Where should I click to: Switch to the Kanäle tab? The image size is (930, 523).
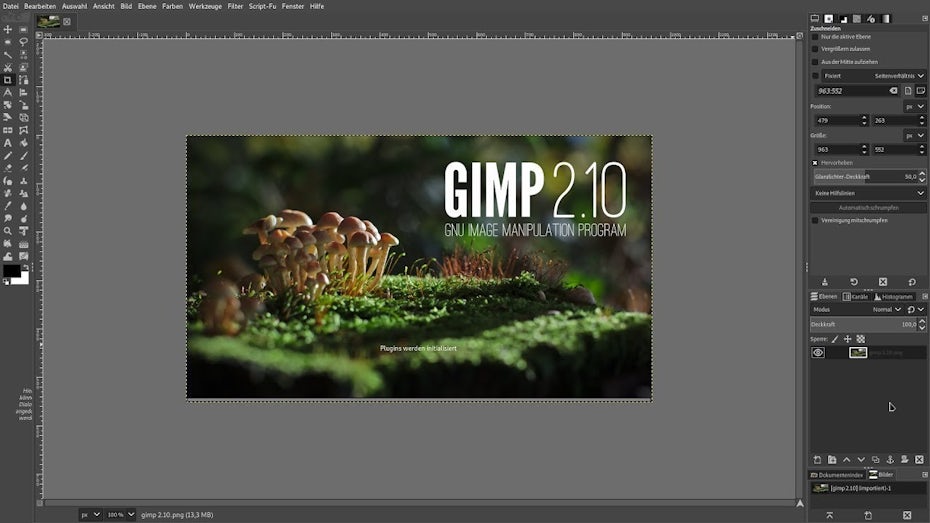point(855,296)
